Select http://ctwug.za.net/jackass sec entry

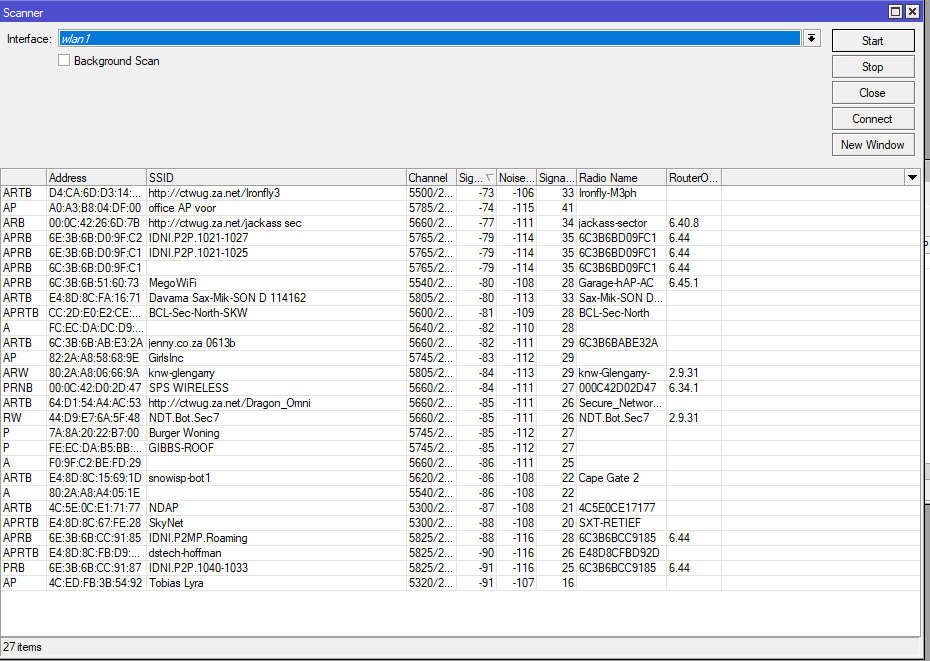(460, 223)
